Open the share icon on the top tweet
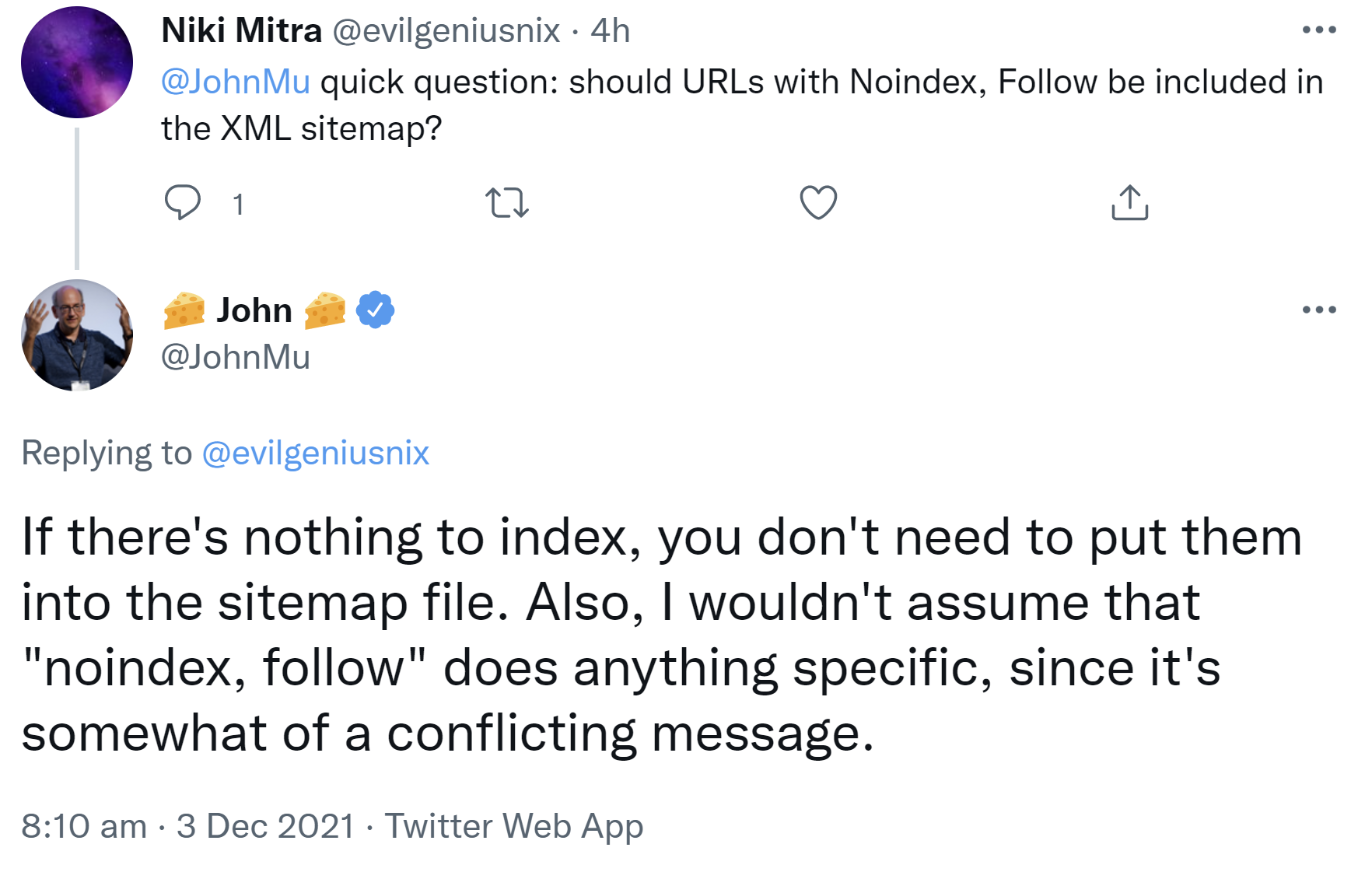 [x=1131, y=202]
